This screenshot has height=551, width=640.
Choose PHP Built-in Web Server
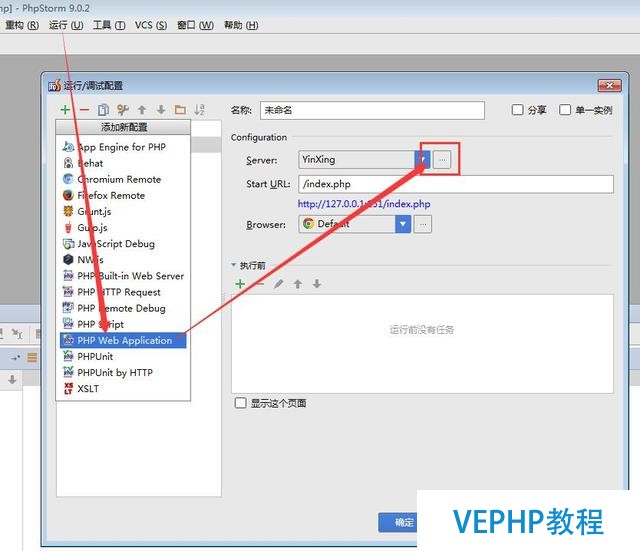tap(123, 276)
